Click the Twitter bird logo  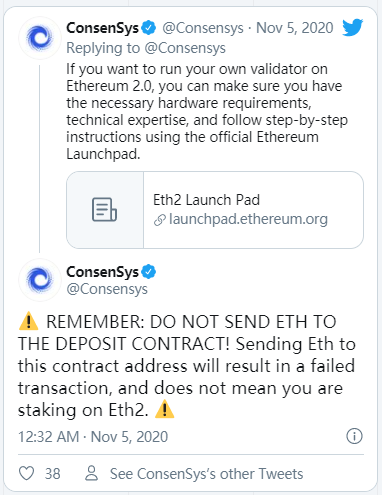pyautogui.click(x=353, y=27)
